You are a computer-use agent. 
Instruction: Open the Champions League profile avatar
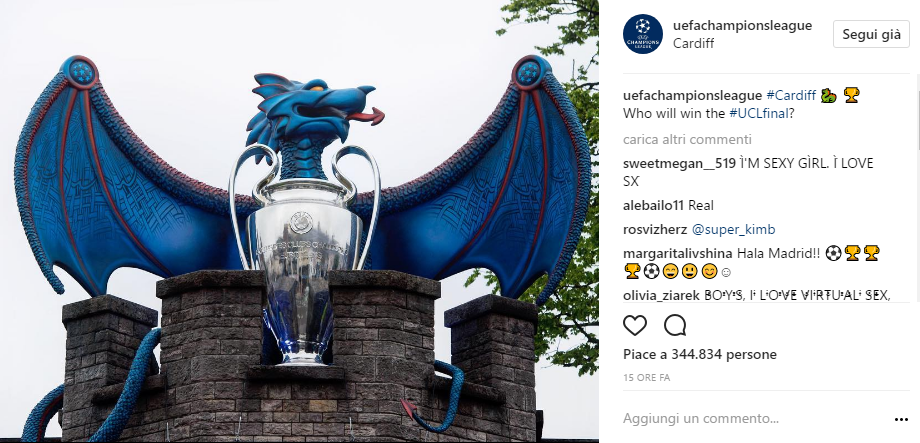643,34
